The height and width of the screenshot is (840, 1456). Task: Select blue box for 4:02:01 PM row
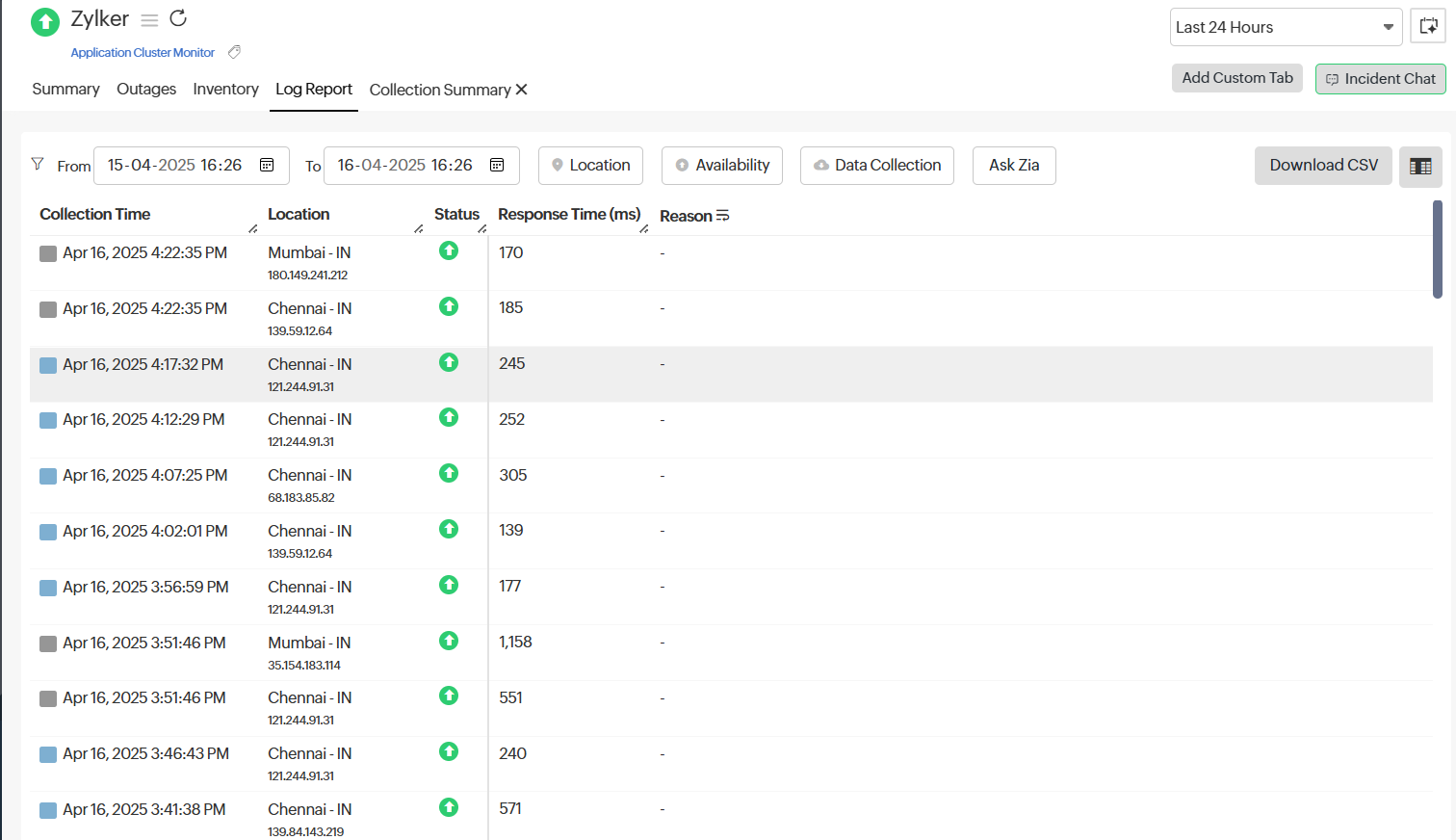click(48, 532)
